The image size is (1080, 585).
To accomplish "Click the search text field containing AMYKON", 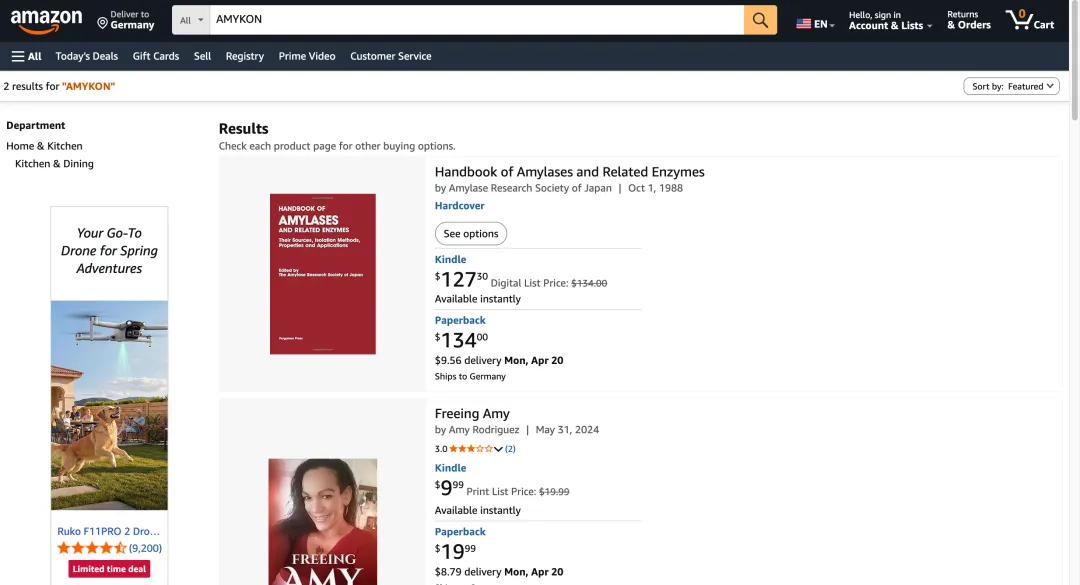I will click(475, 20).
